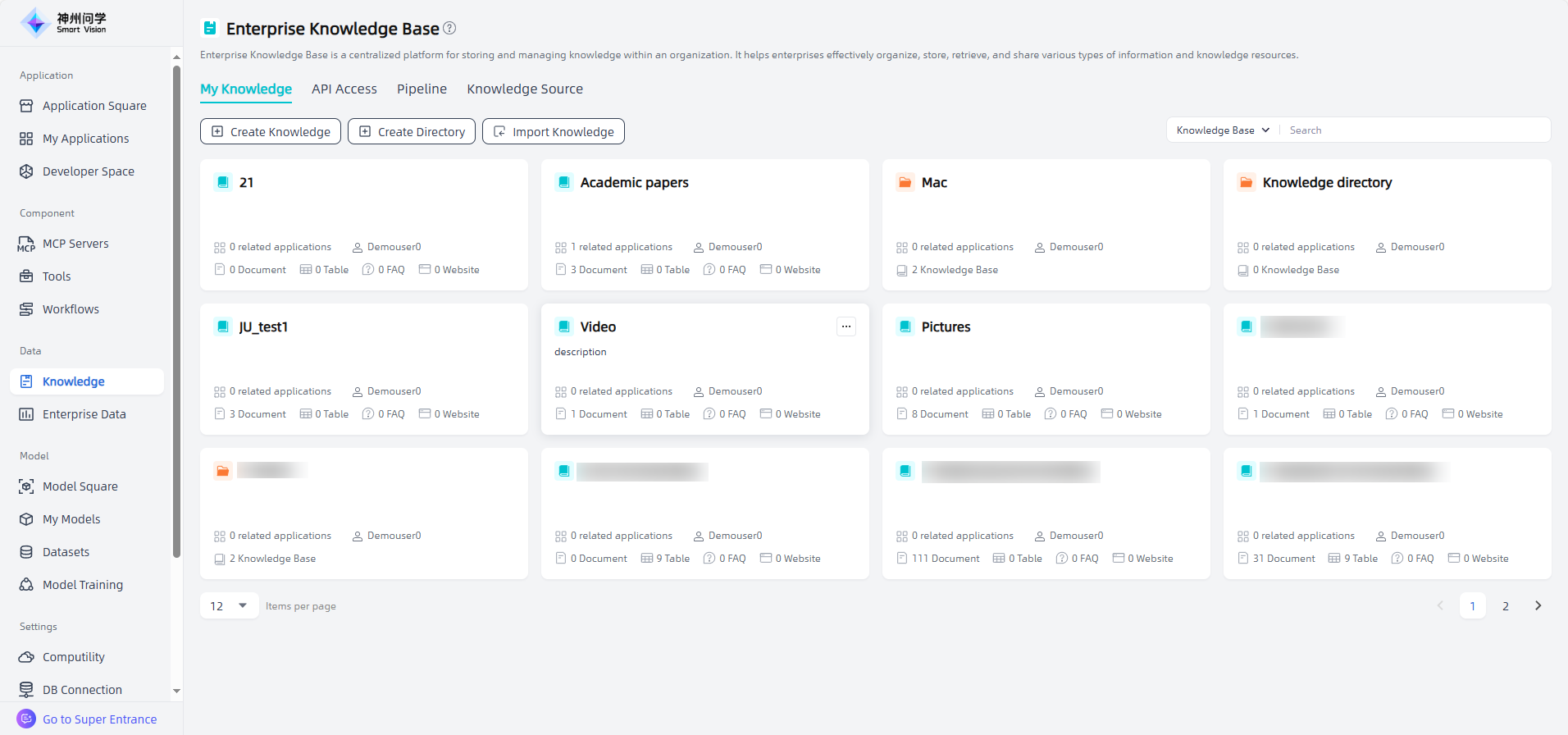Click the Datasets icon in sidebar
1568x735 pixels.
(x=26, y=552)
